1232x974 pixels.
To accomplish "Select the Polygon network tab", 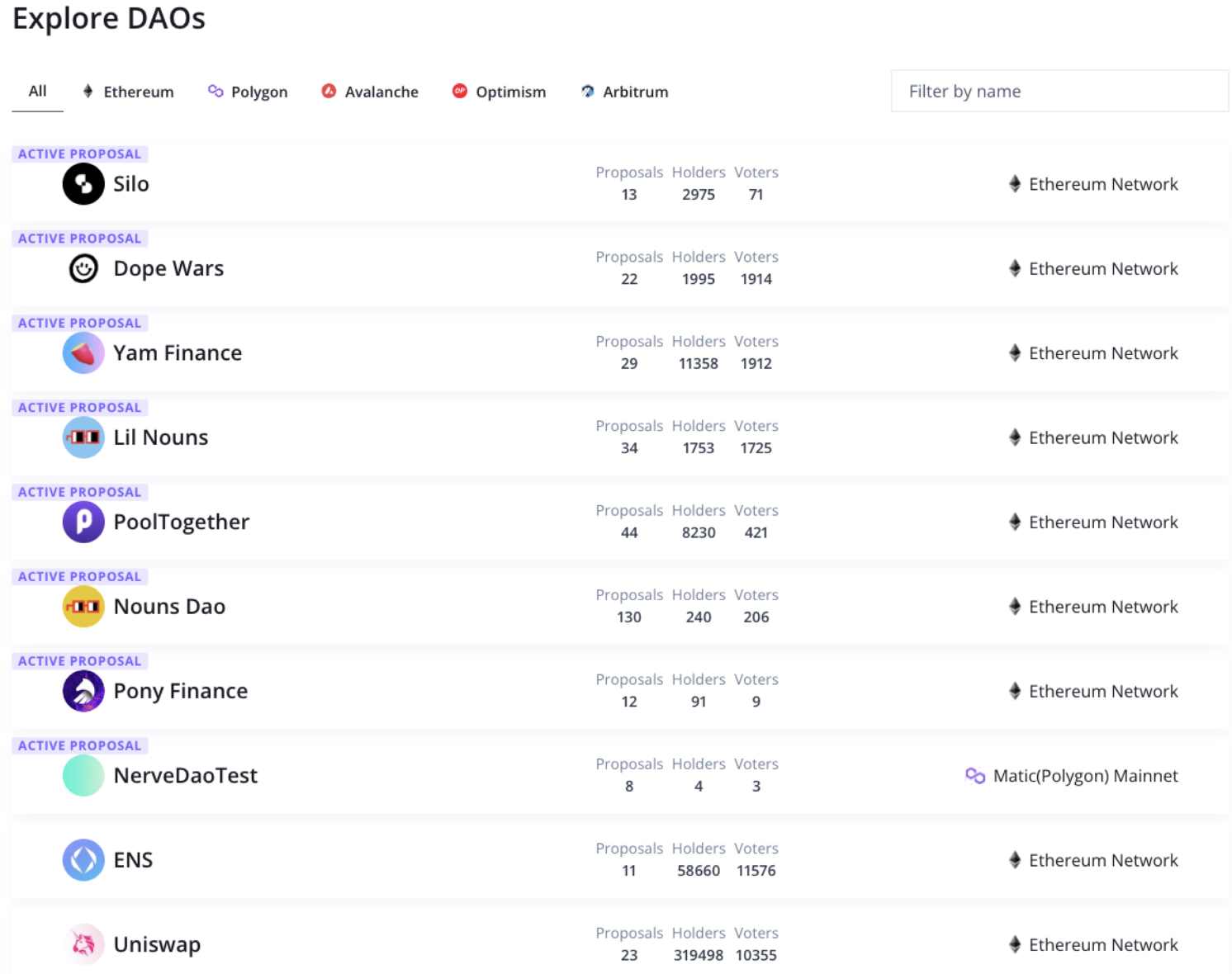I will click(248, 92).
